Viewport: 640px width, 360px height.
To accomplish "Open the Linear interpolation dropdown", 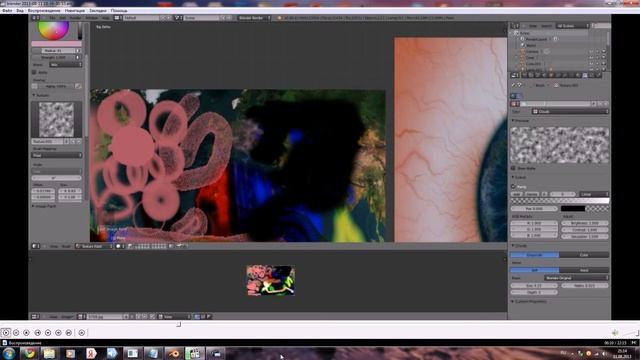I will tap(594, 194).
